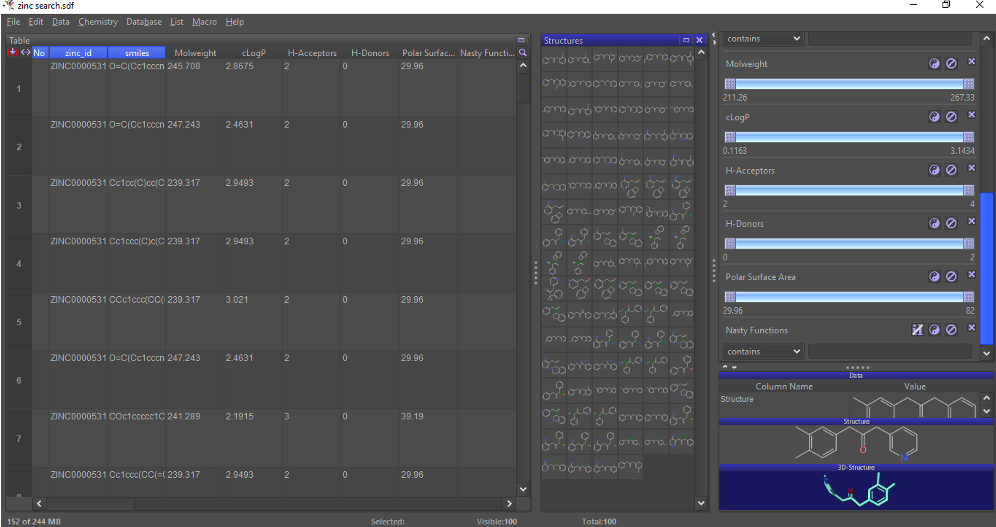The height and width of the screenshot is (527, 996).
Task: Toggle the Nasty Functions filter enable icon
Action: coord(917,329)
